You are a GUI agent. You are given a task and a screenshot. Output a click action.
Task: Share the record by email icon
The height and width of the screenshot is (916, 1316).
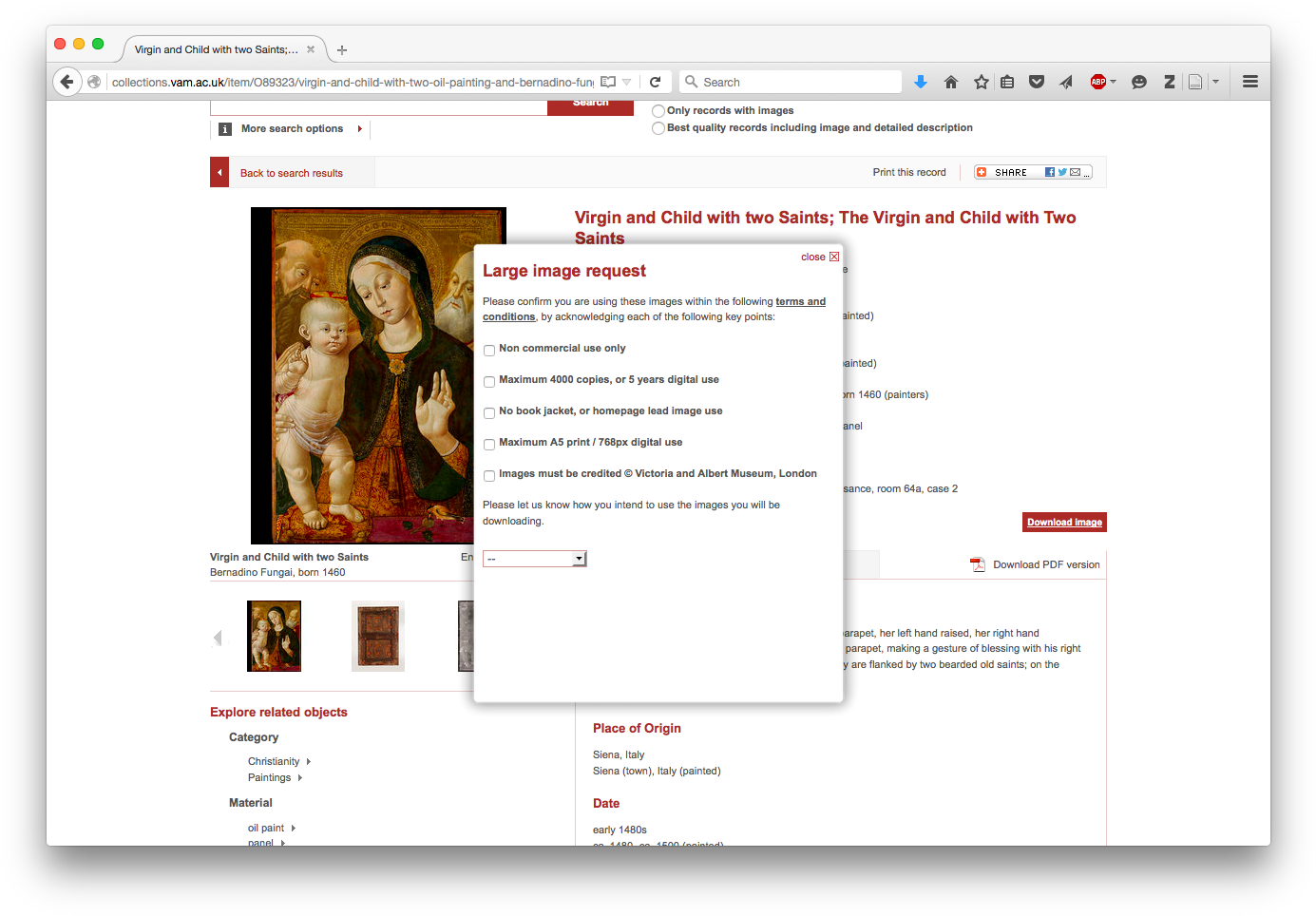pyautogui.click(x=1075, y=172)
